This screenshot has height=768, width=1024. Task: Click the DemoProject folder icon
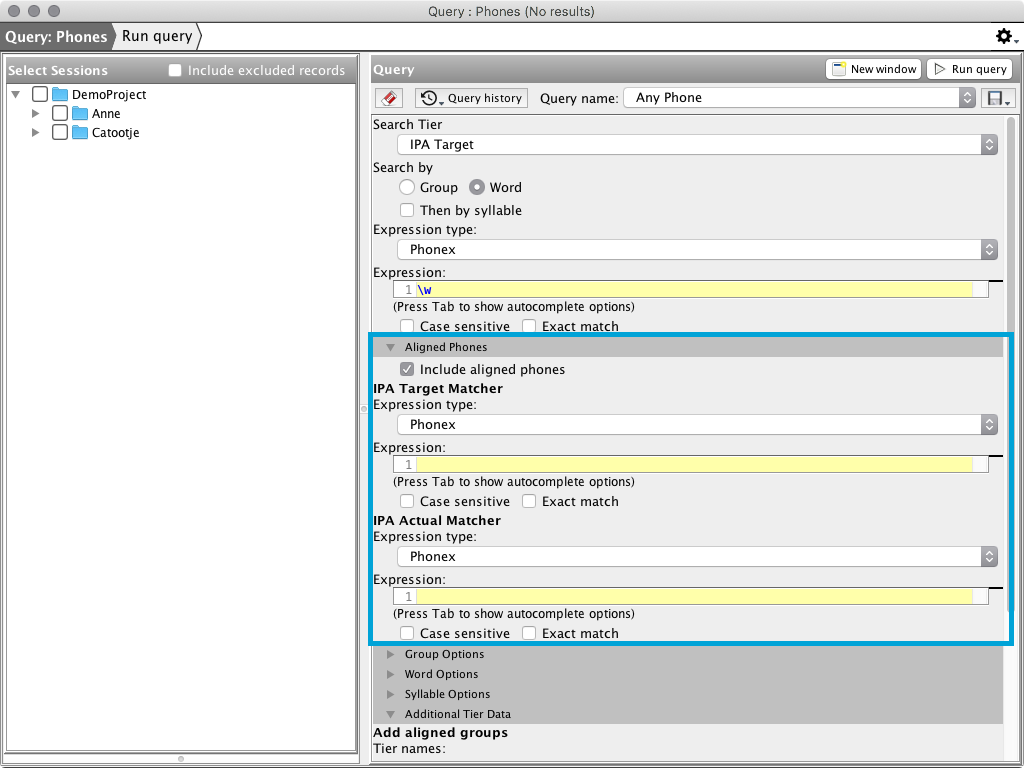pos(60,95)
